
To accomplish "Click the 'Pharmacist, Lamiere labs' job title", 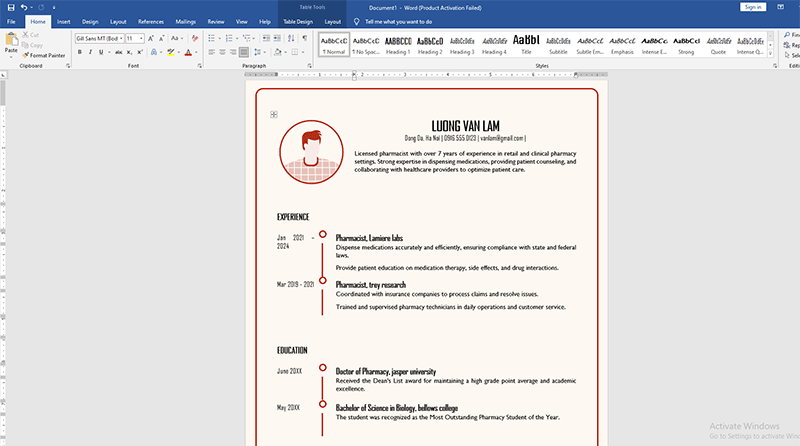I will [x=369, y=238].
